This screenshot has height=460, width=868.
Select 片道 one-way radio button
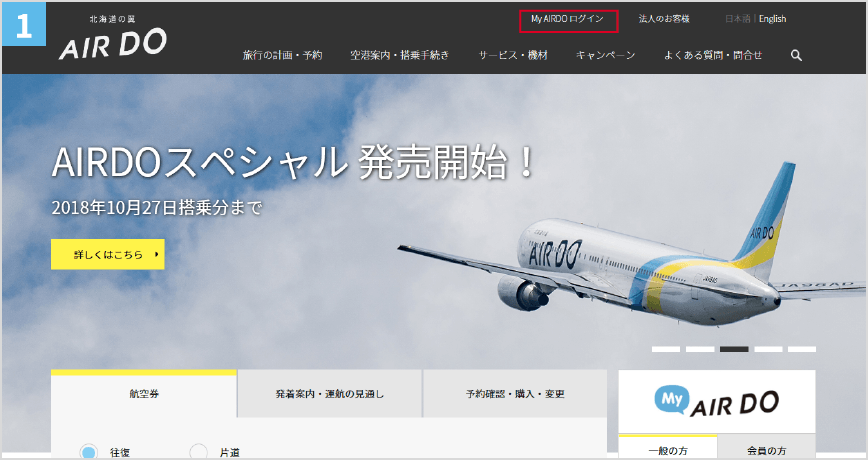[199, 452]
